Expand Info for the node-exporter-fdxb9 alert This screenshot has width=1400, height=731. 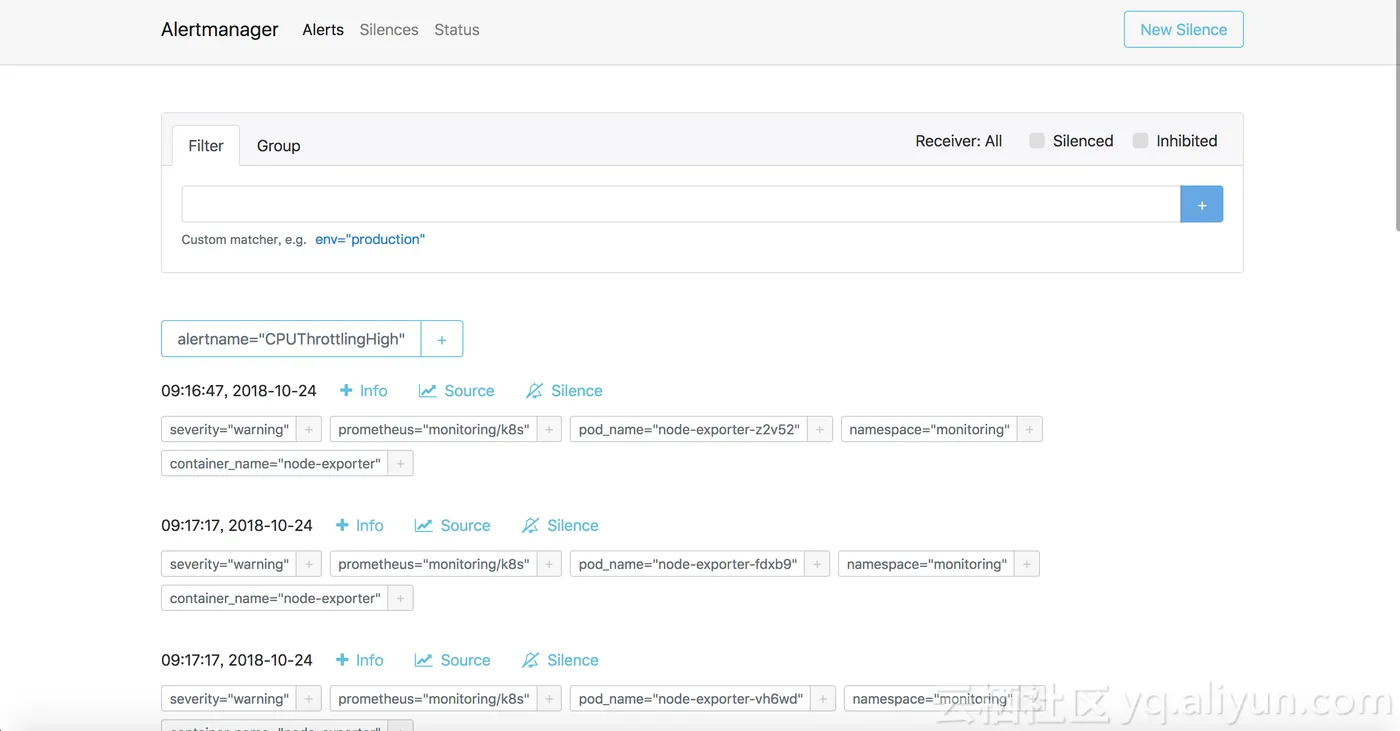[x=360, y=526]
